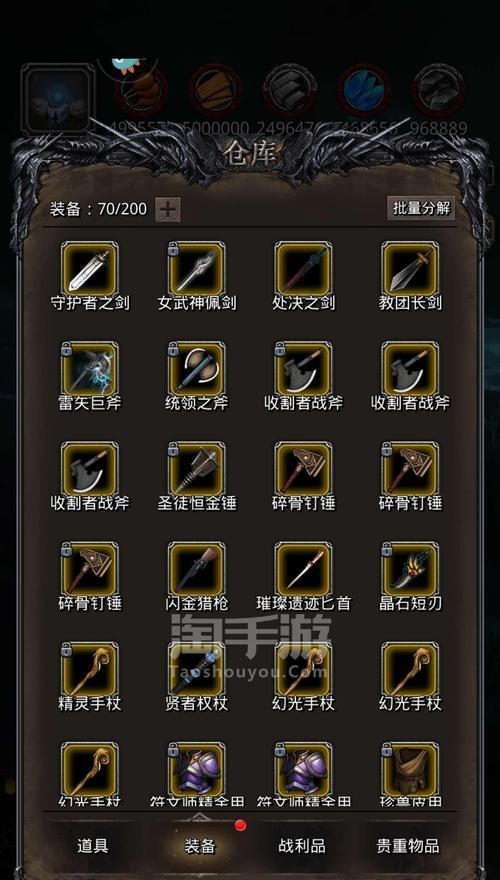
Task: Open the 处决之剑 item
Action: pos(304,270)
